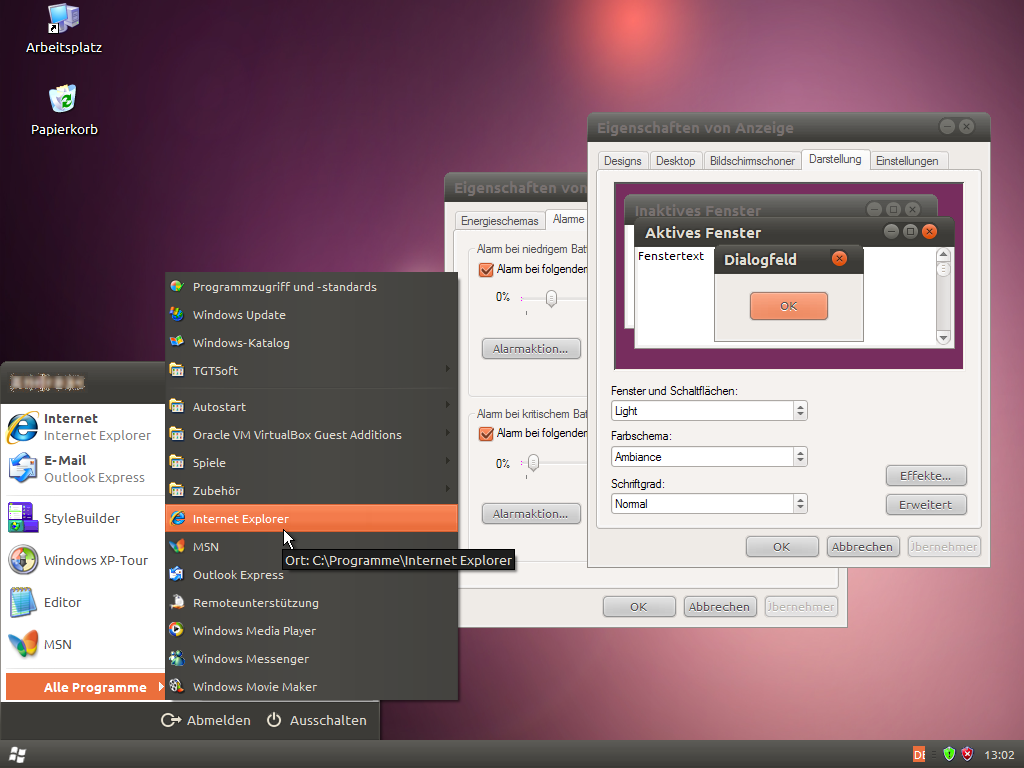
Task: Click the MSN butterfly icon in left pane
Action: [23, 644]
